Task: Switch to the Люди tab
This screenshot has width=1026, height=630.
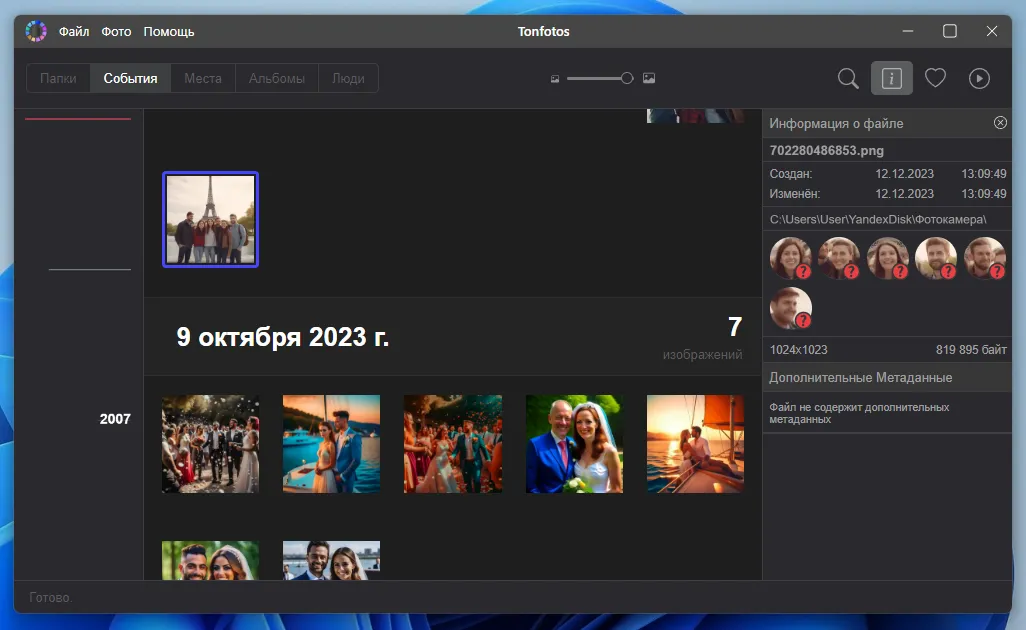Action: pos(348,78)
